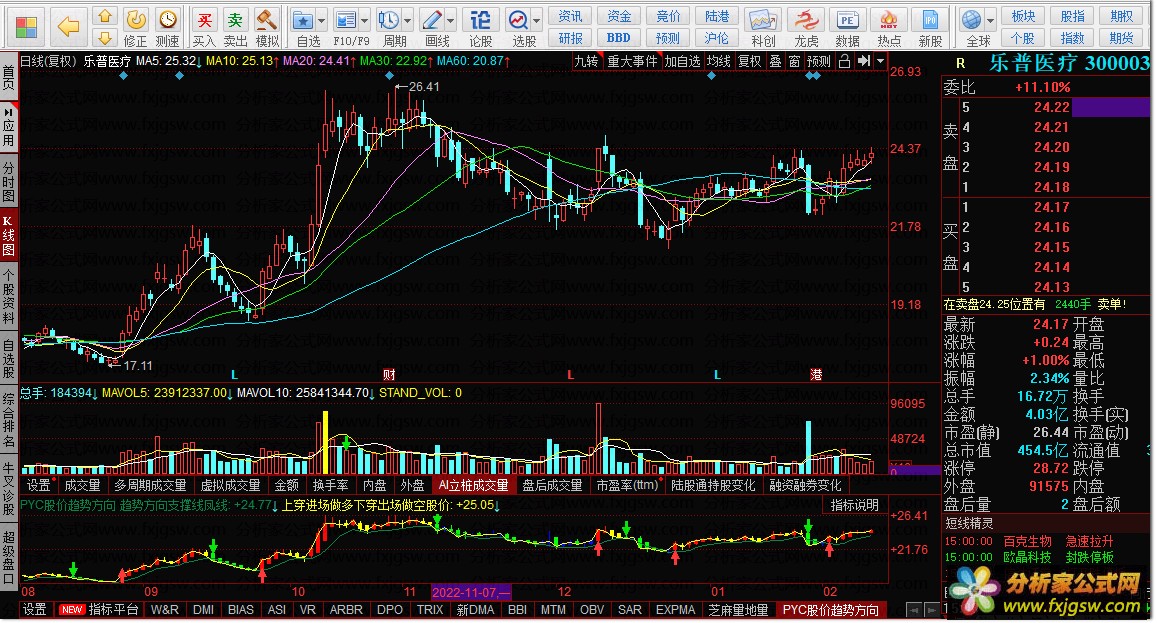Click the 财 marker on K-line chart
This screenshot has height=623, width=1157.
[x=389, y=375]
